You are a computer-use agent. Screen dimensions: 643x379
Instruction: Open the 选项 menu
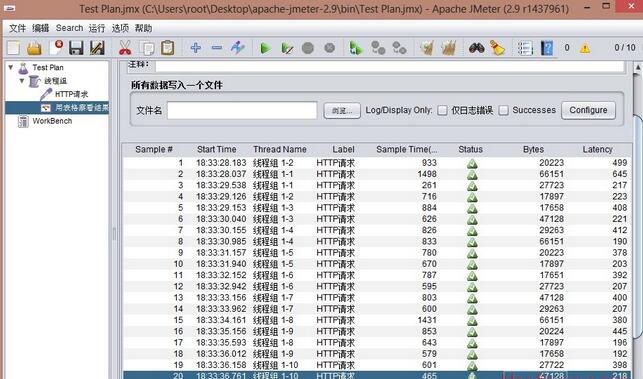click(x=120, y=28)
